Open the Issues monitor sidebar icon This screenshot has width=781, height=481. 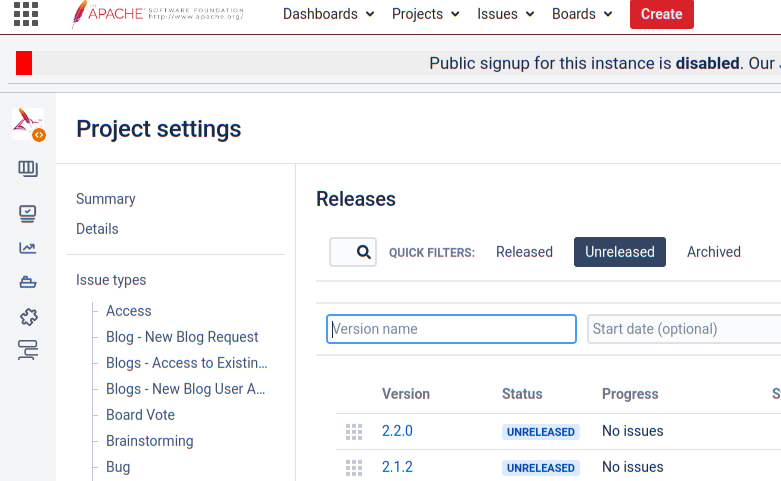(x=28, y=214)
